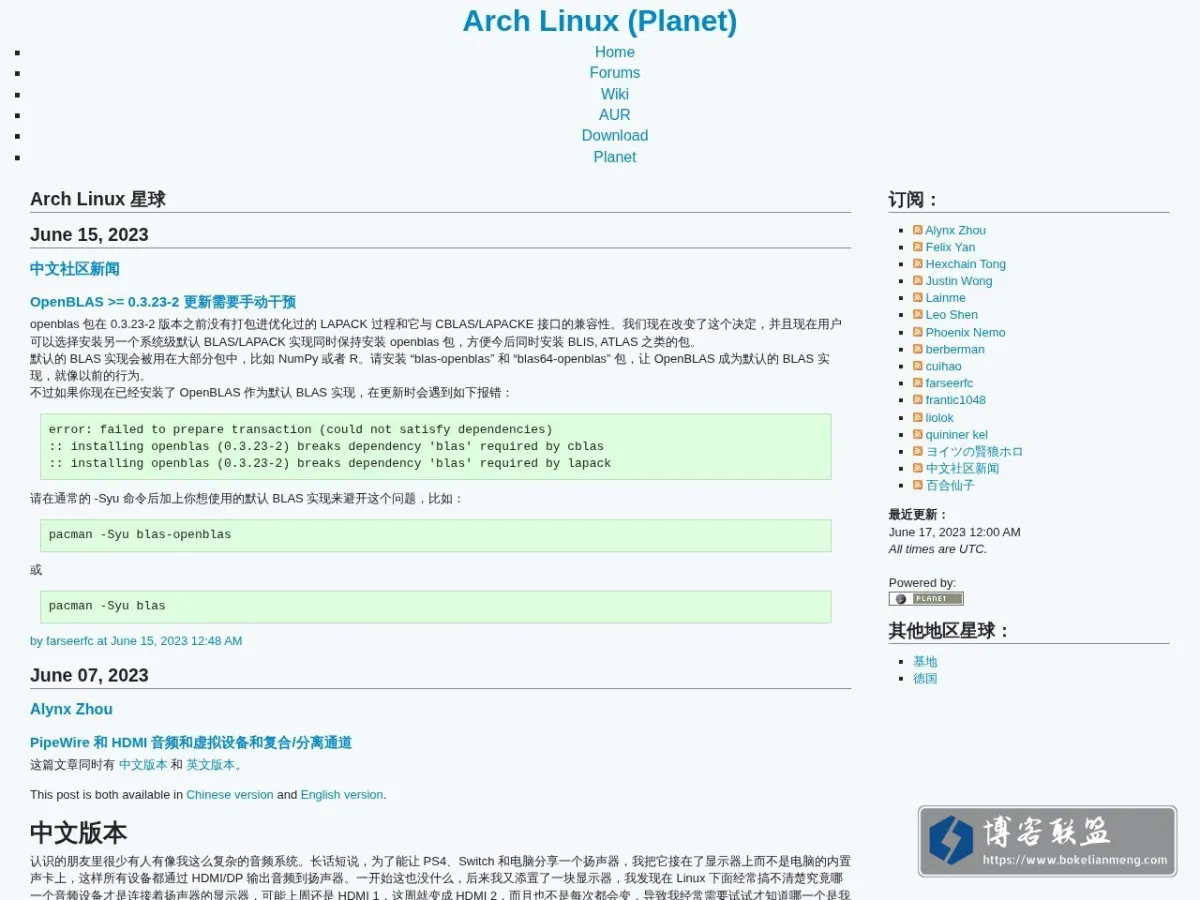This screenshot has height=900, width=1200.
Task: Click RSS feed icon beside frantic1048
Action: [x=918, y=400]
